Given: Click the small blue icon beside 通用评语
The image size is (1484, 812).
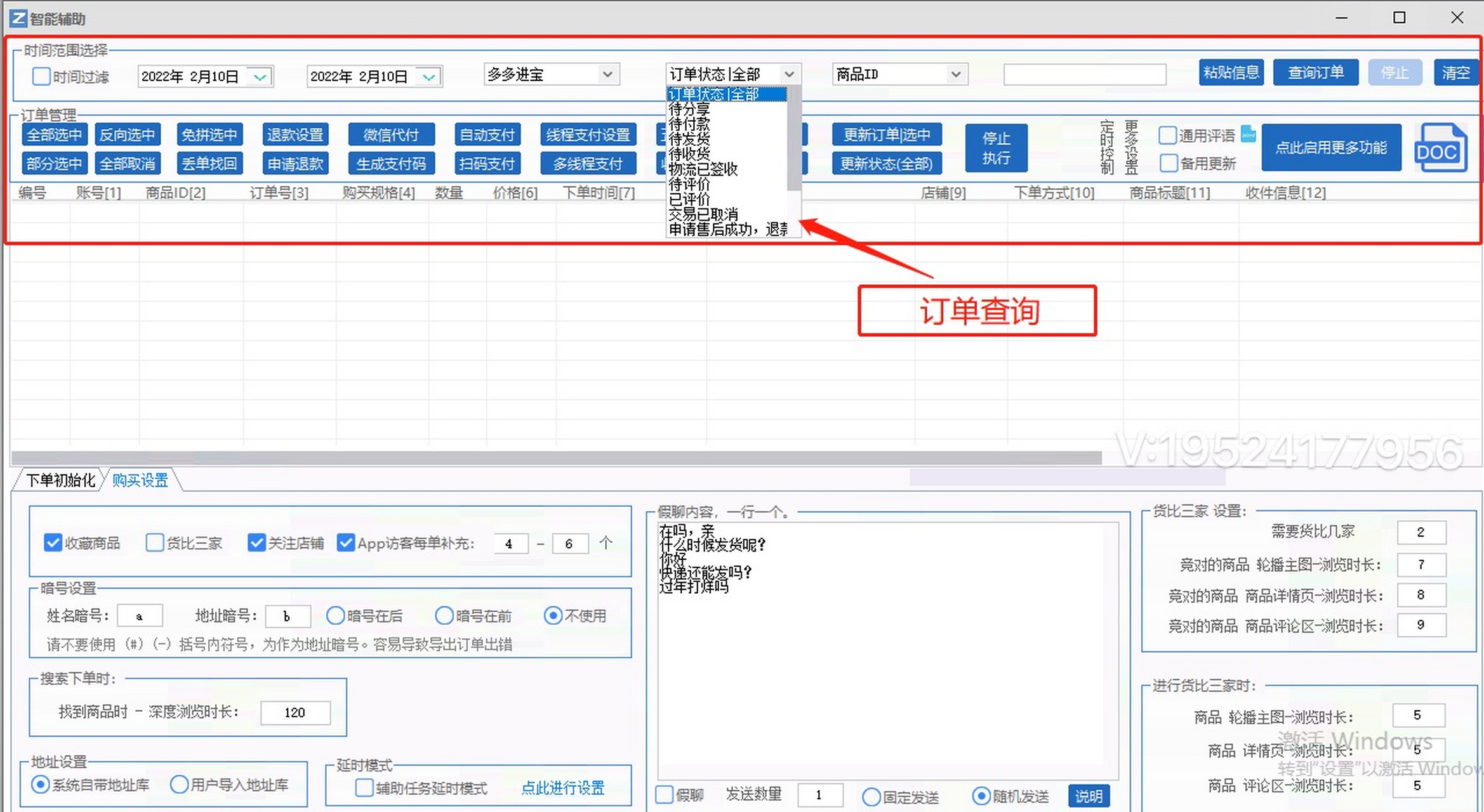Looking at the screenshot, I should click(1248, 134).
